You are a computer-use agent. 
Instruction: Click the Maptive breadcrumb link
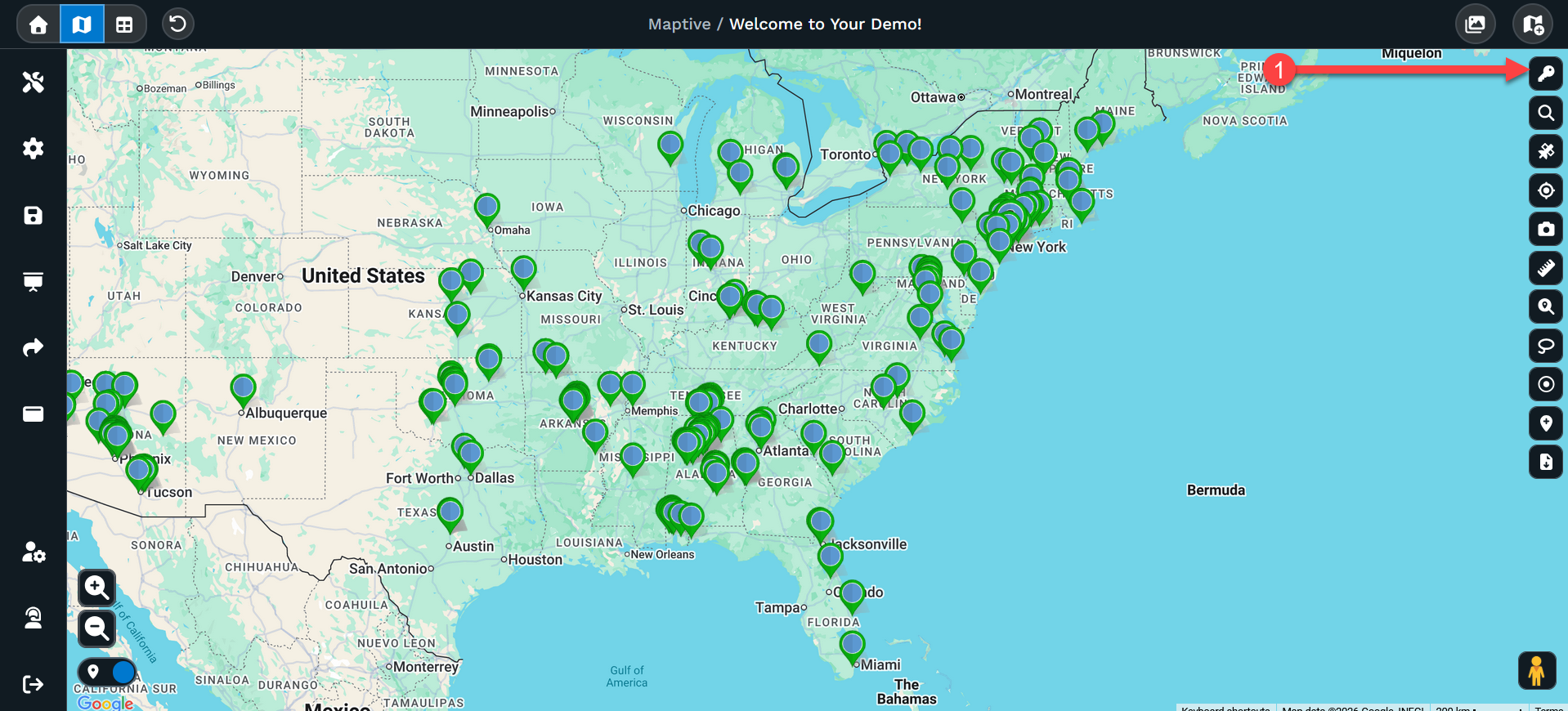click(x=679, y=24)
